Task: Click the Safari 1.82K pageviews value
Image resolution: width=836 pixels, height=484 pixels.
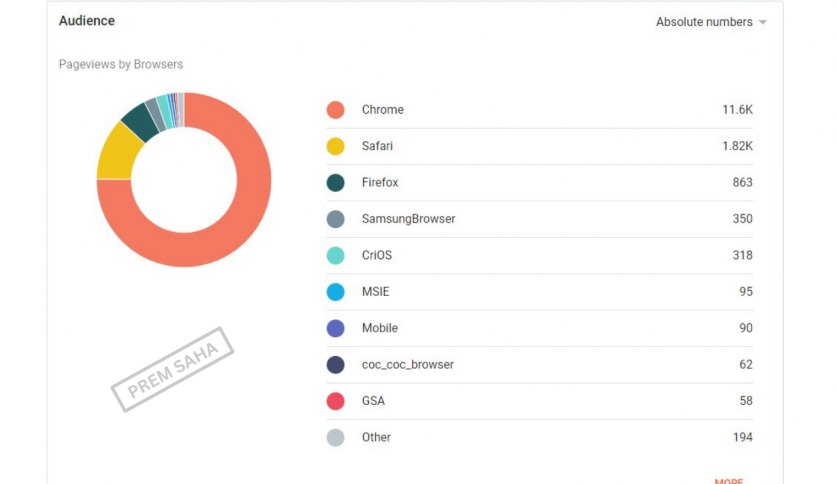Action: (736, 147)
